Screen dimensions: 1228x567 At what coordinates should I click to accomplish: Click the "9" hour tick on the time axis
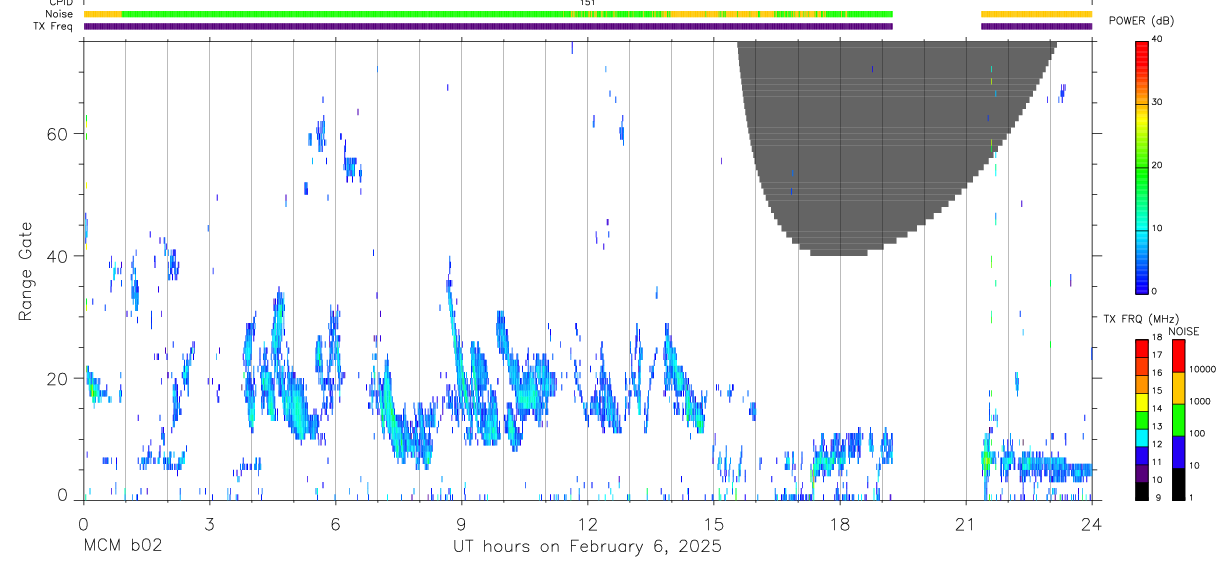point(461,524)
